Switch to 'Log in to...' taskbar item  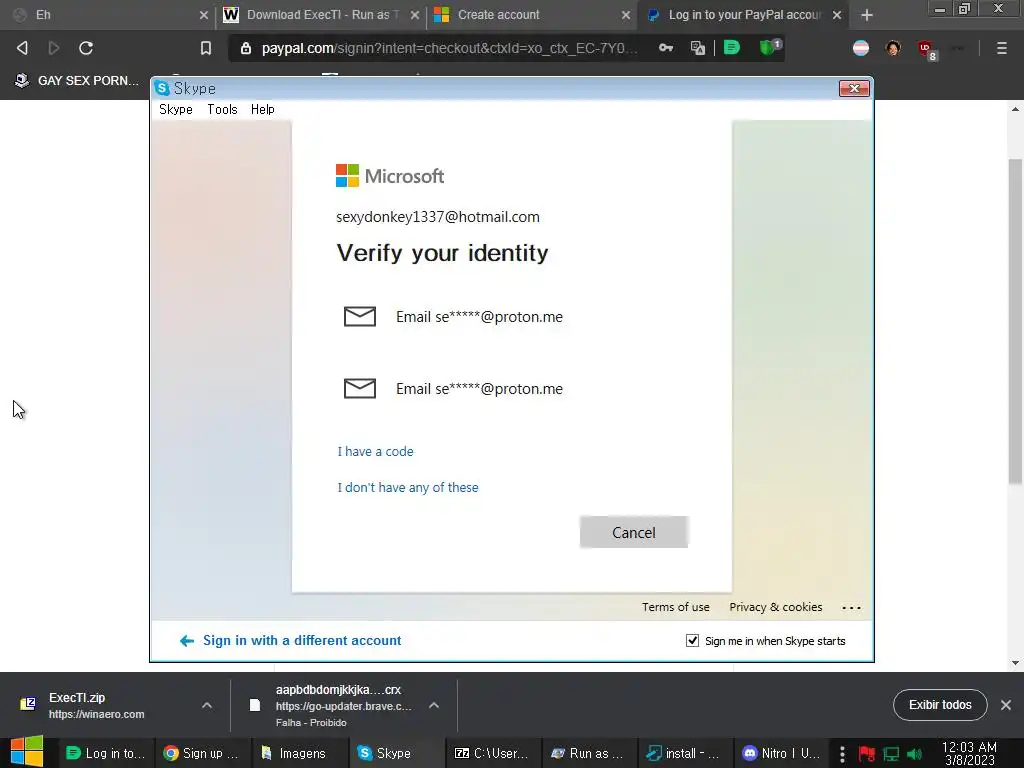(106, 754)
